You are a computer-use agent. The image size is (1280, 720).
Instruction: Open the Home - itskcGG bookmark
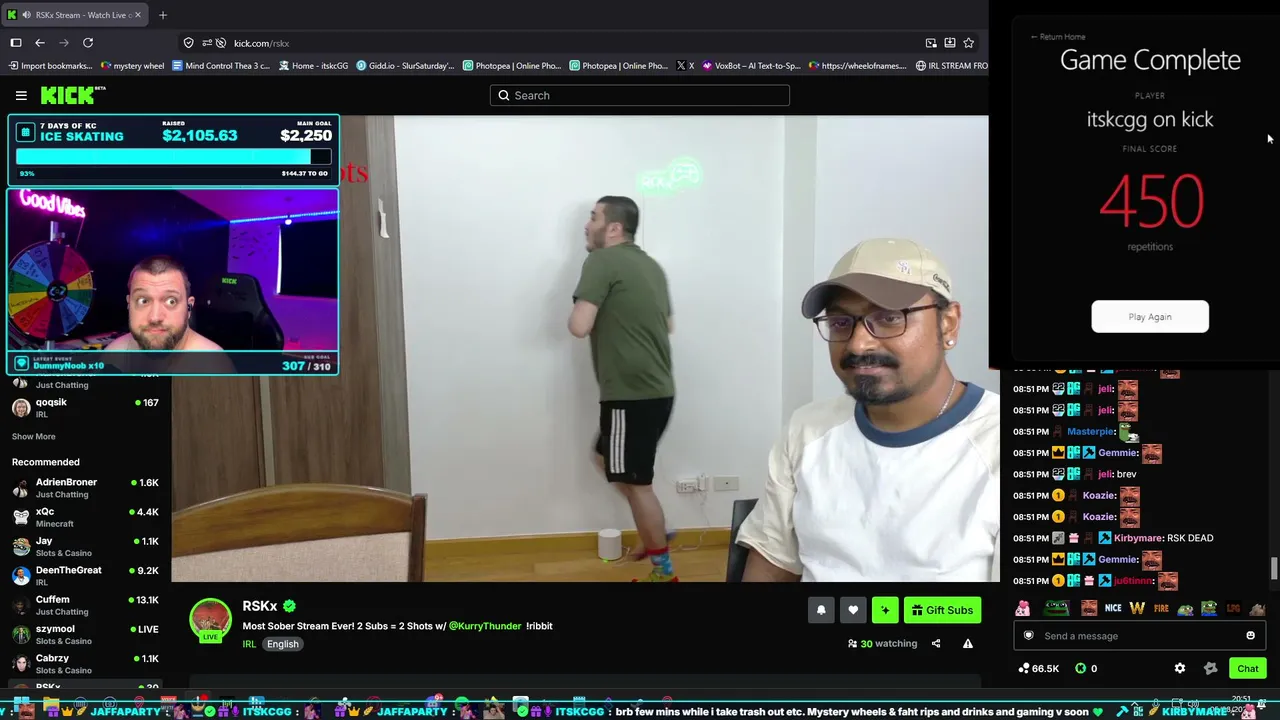pyautogui.click(x=313, y=66)
